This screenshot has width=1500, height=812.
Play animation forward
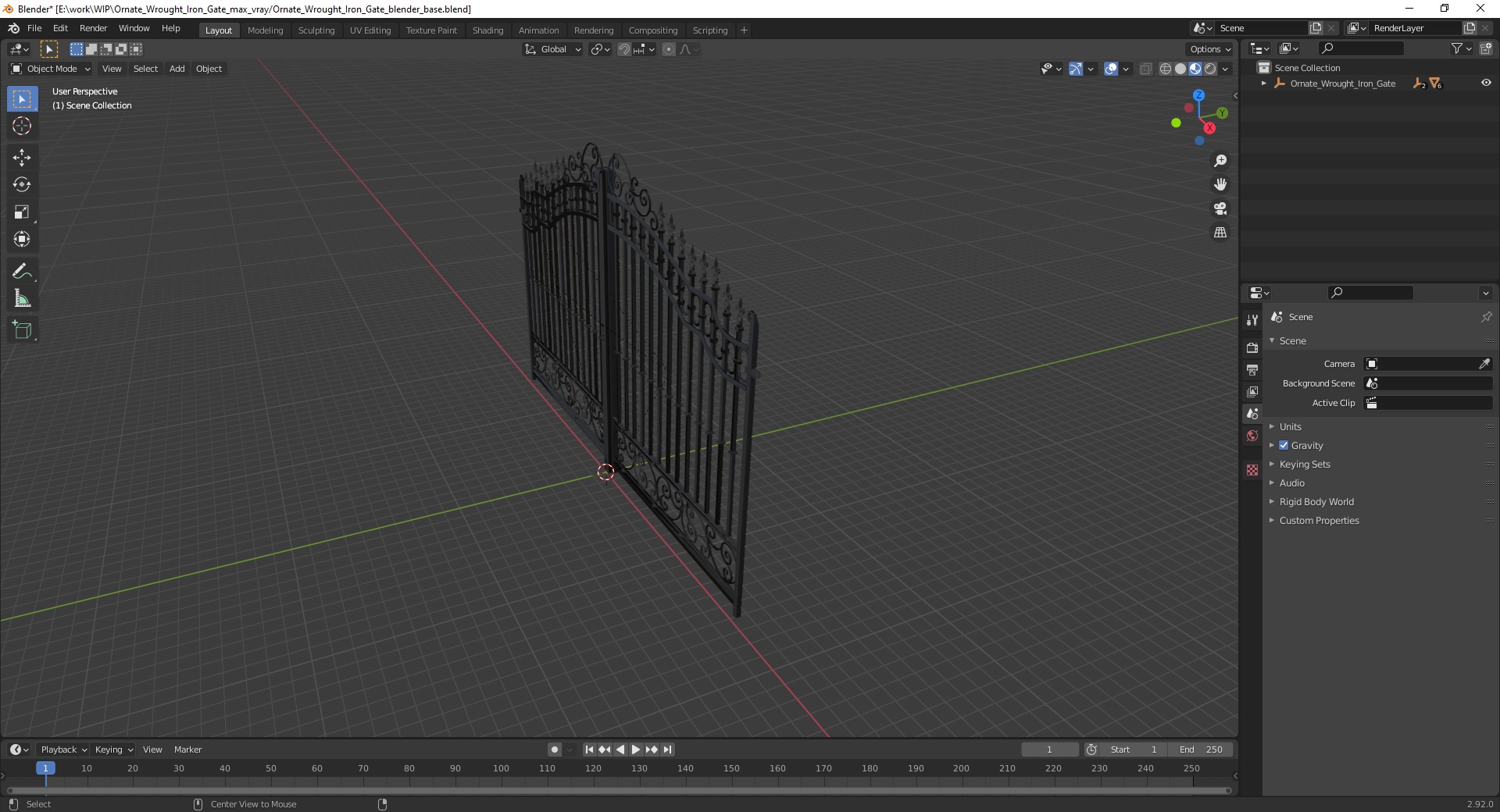pos(636,750)
